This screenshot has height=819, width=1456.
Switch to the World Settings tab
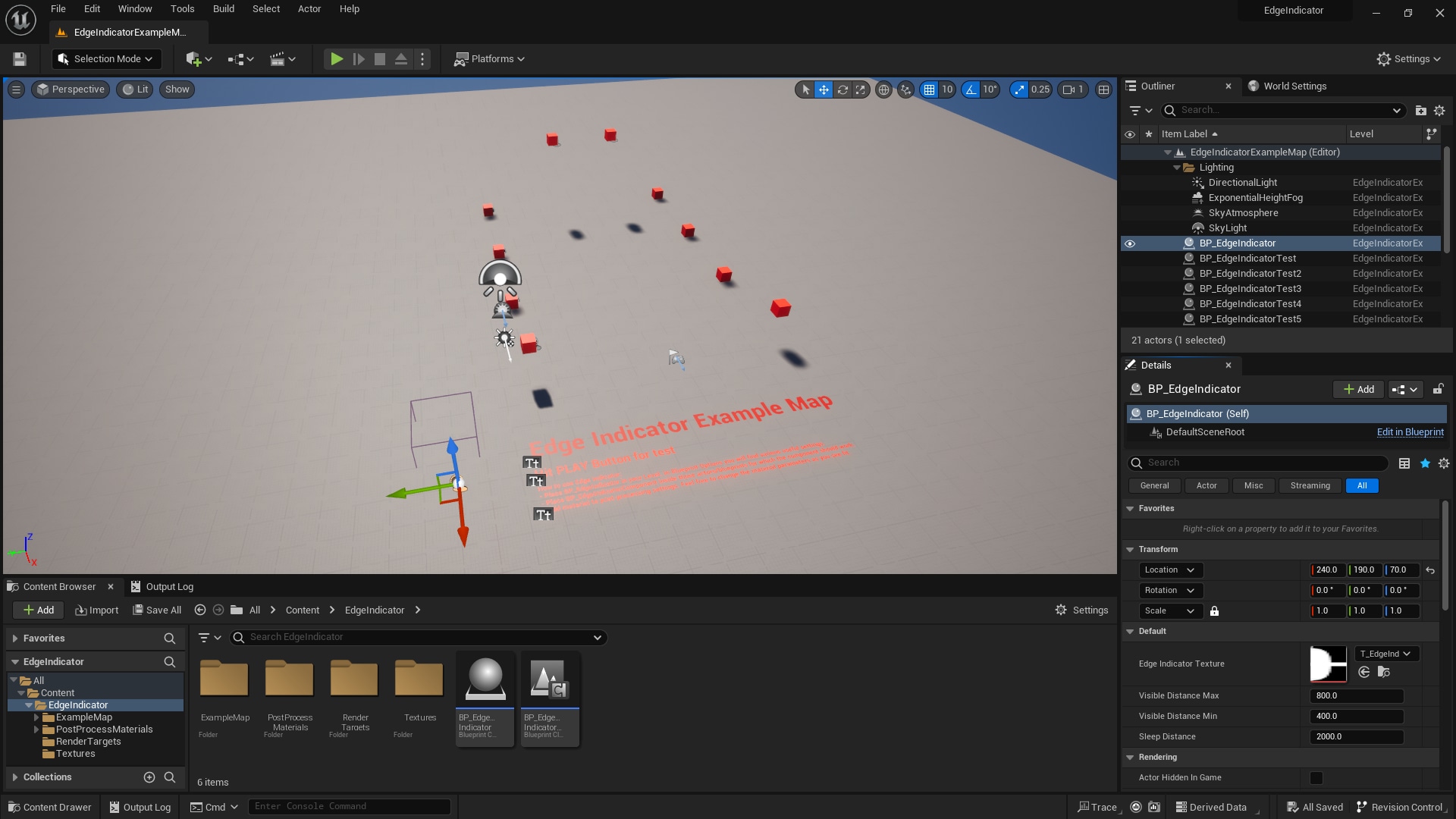pyautogui.click(x=1287, y=86)
